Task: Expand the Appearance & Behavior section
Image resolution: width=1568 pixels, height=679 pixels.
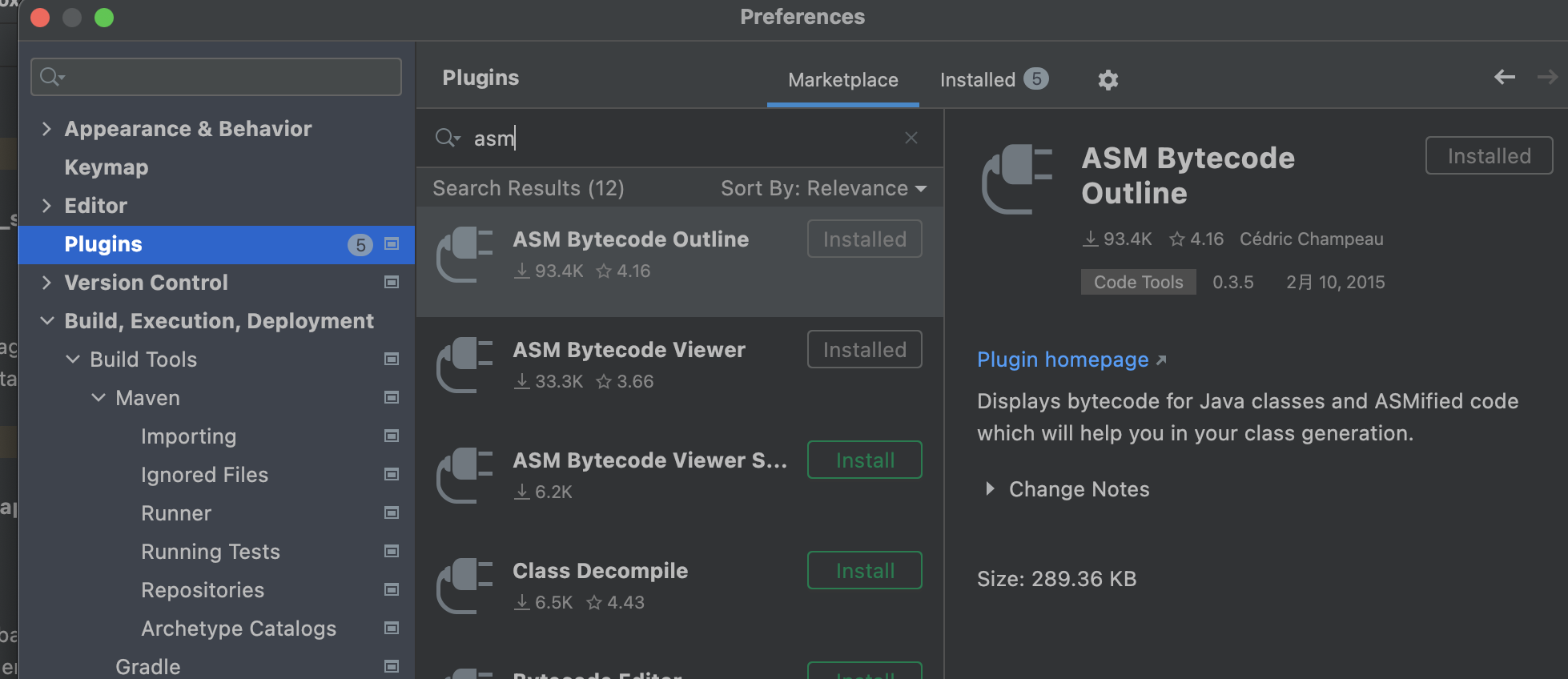Action: pyautogui.click(x=46, y=128)
